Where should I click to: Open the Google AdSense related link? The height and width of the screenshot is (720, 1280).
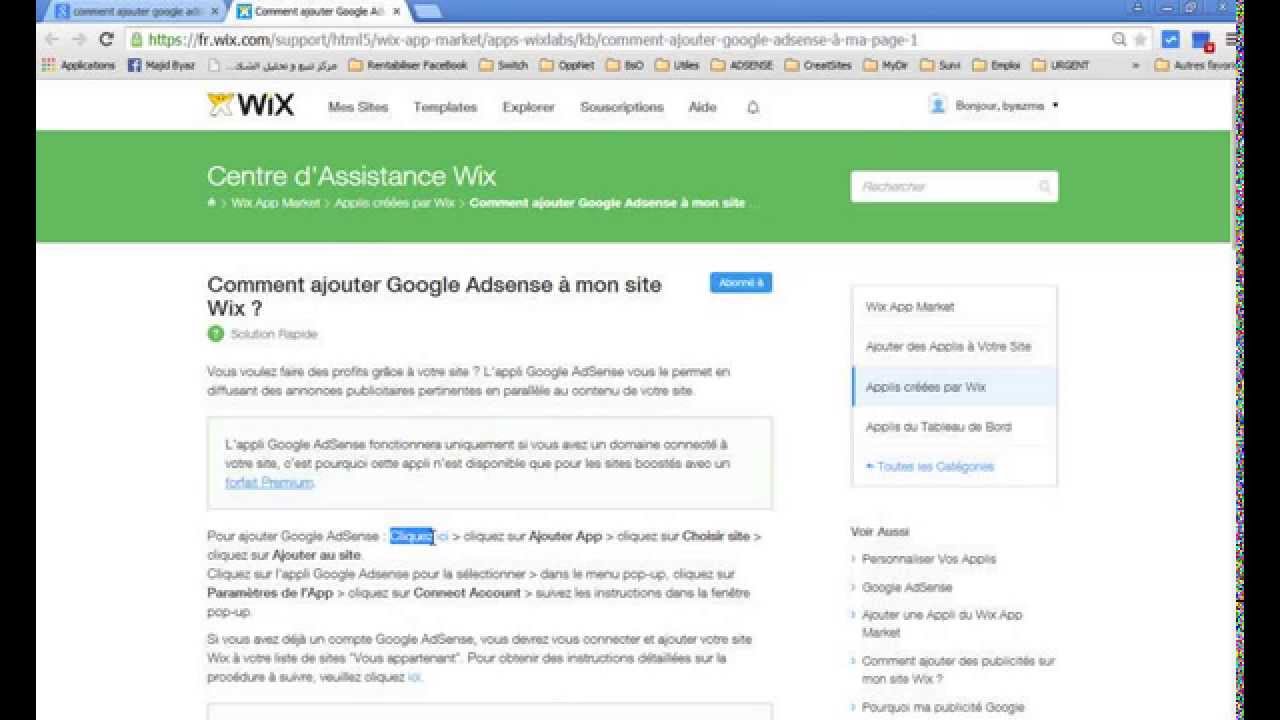907,587
